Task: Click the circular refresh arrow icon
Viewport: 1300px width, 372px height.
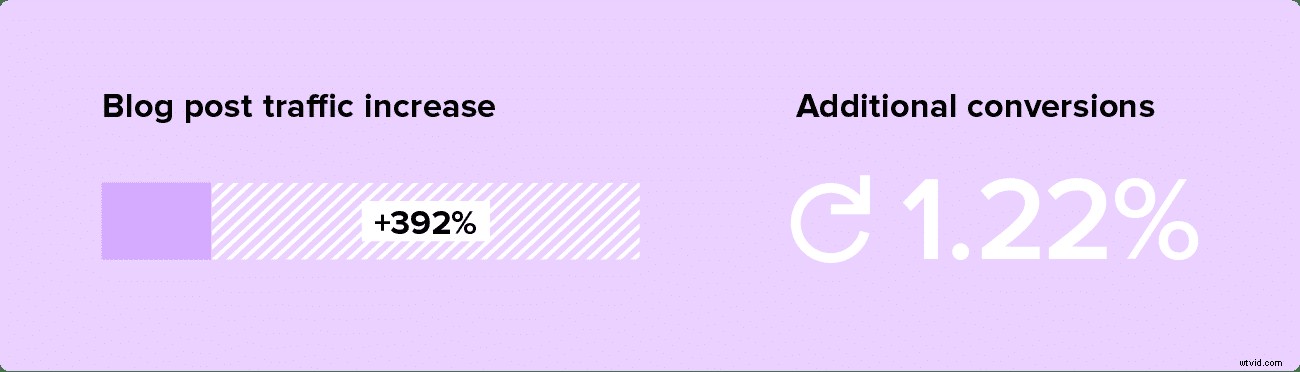Action: (x=832, y=220)
